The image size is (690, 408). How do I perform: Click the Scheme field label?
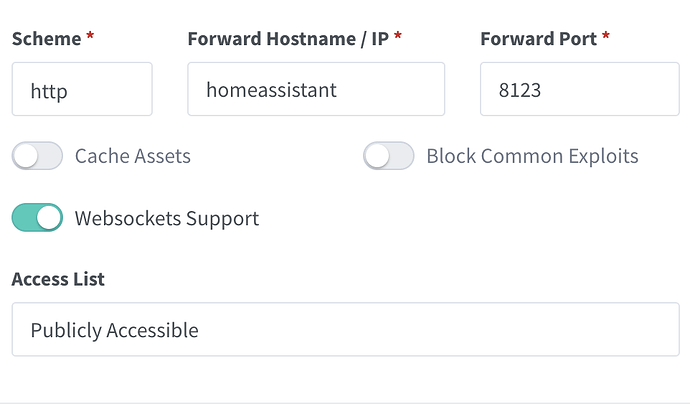pos(46,39)
